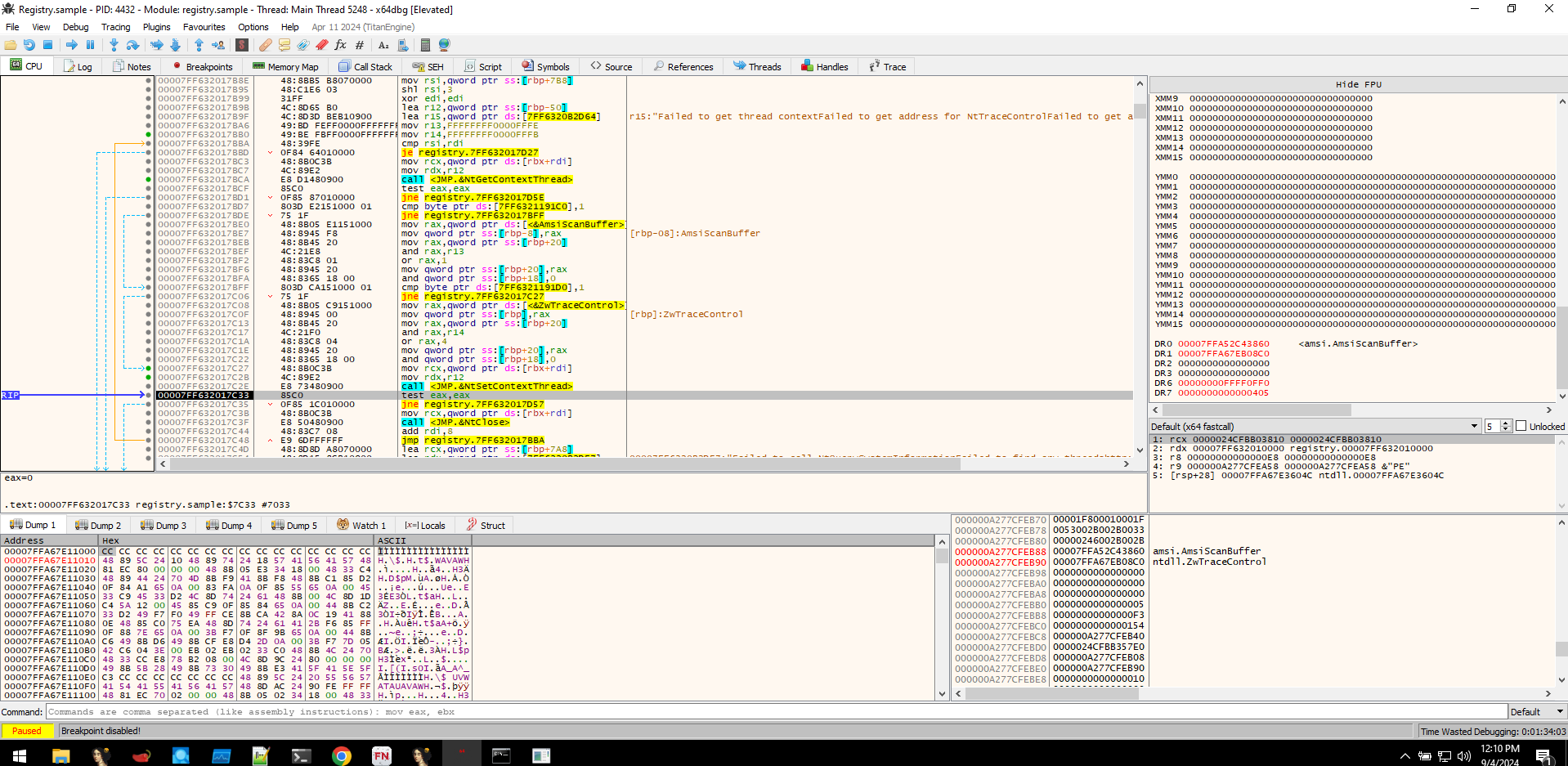
Task: Switch to the Memory Map tab
Action: (x=285, y=66)
